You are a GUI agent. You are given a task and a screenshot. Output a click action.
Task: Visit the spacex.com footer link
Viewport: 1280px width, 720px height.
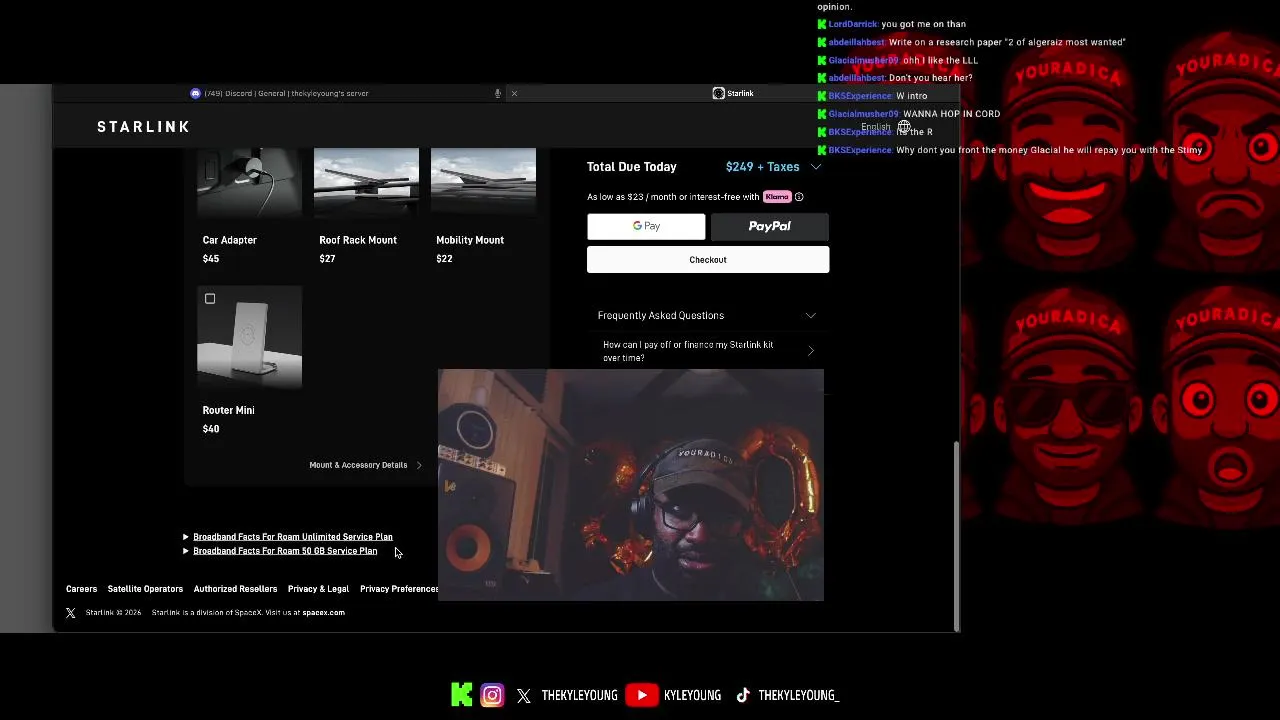324,613
